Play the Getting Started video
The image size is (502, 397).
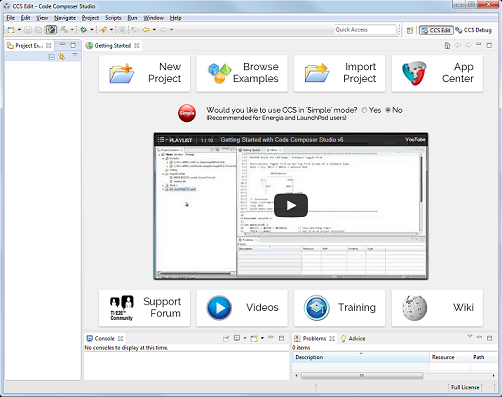point(291,205)
